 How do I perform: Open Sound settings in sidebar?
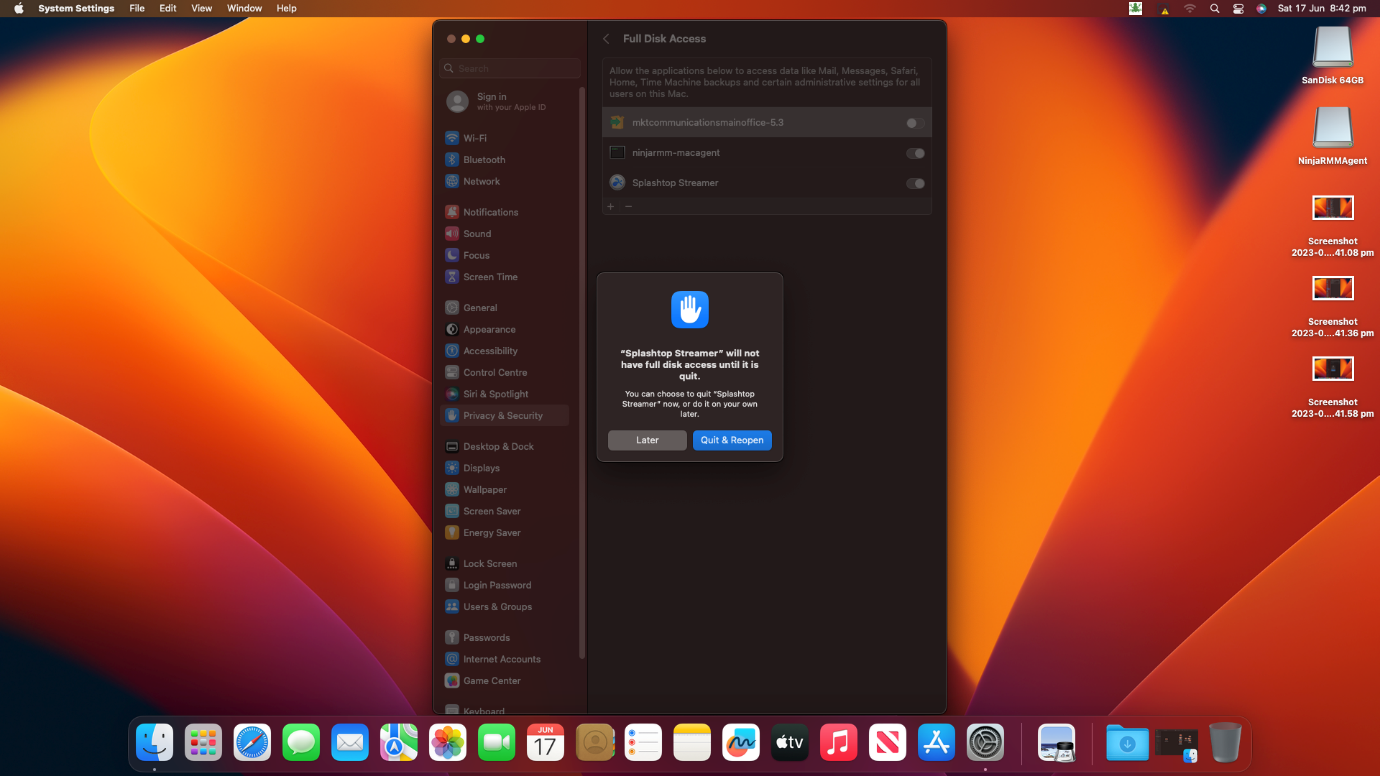click(505, 234)
